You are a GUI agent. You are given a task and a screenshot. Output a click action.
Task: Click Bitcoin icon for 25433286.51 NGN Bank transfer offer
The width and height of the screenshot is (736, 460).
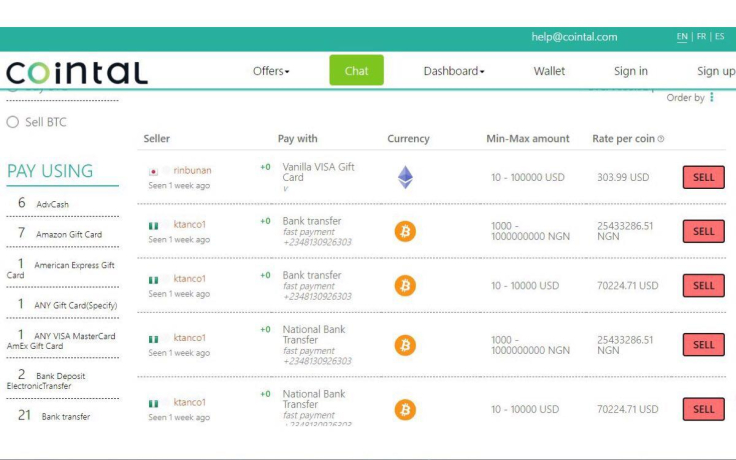pyautogui.click(x=405, y=231)
